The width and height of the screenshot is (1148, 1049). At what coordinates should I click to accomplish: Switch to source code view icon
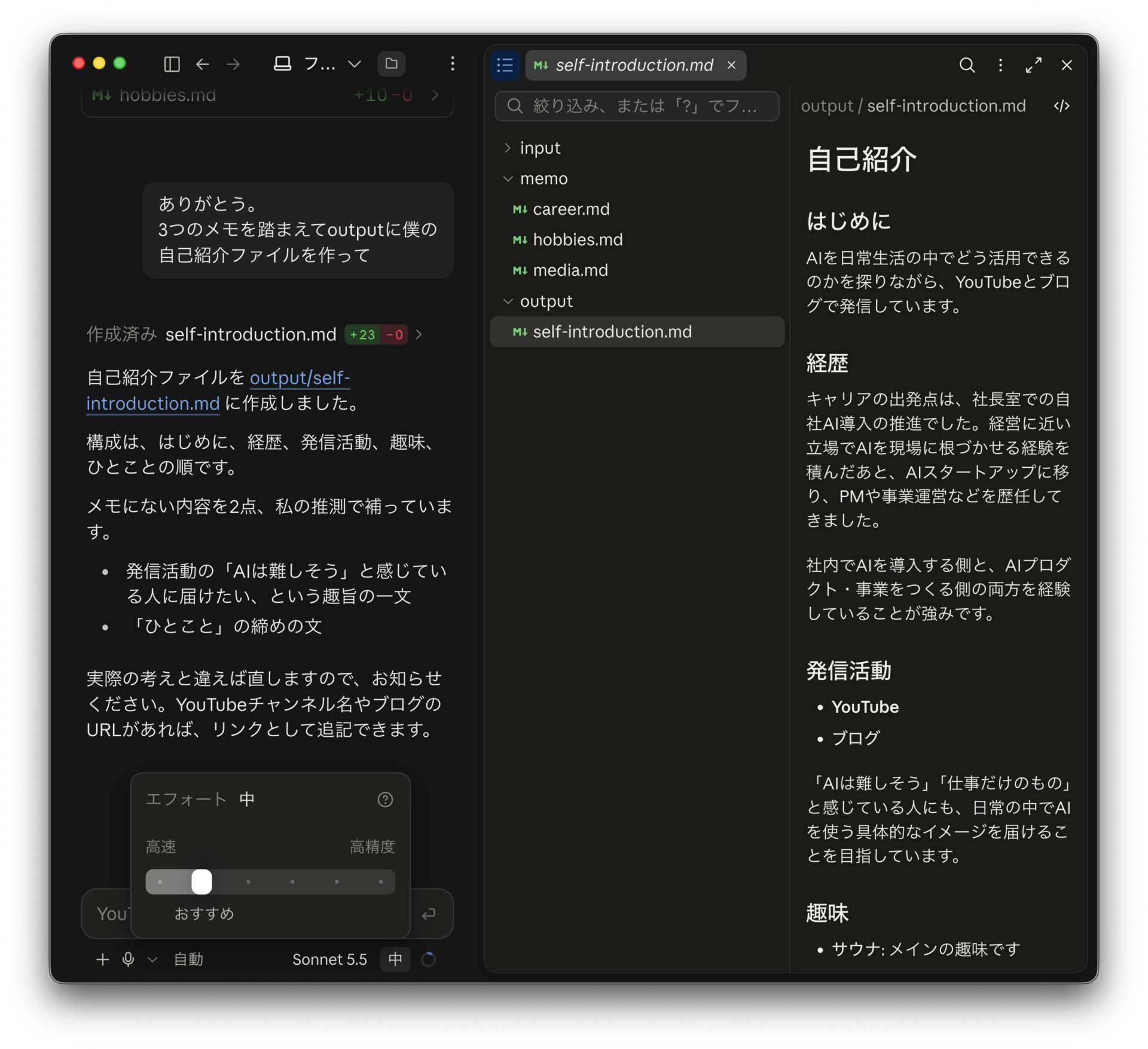(x=1061, y=106)
